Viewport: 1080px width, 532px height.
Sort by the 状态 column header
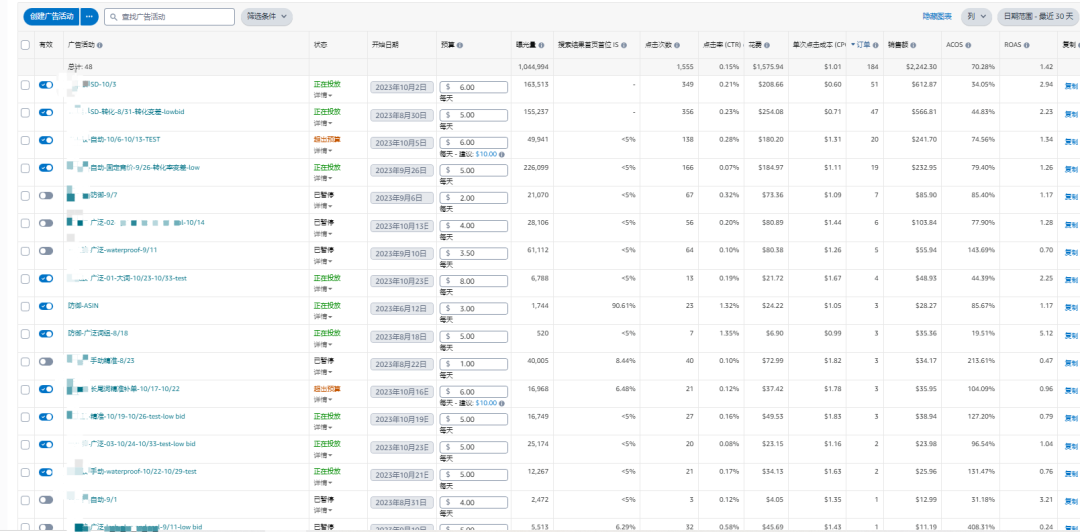(x=321, y=45)
